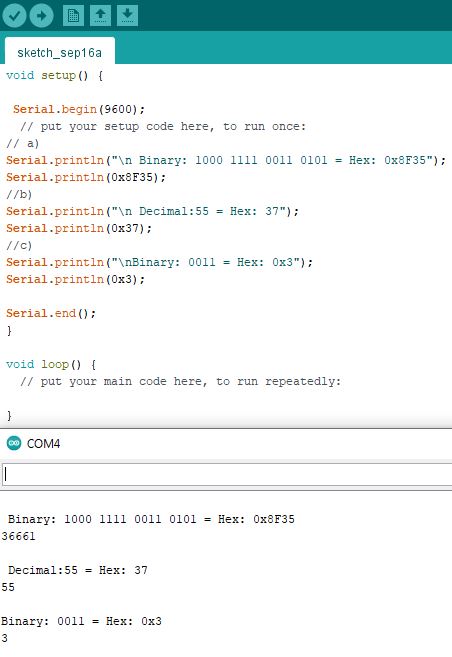This screenshot has height=657, width=452.
Task: Click the Upload arrow button
Action: 41,16
